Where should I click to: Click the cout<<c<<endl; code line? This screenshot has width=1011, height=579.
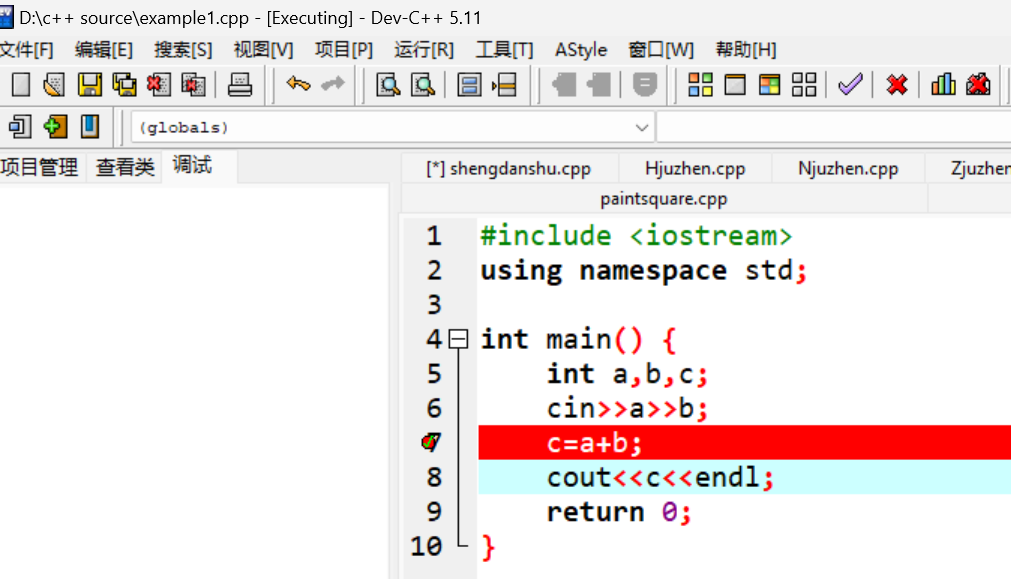pos(745,477)
